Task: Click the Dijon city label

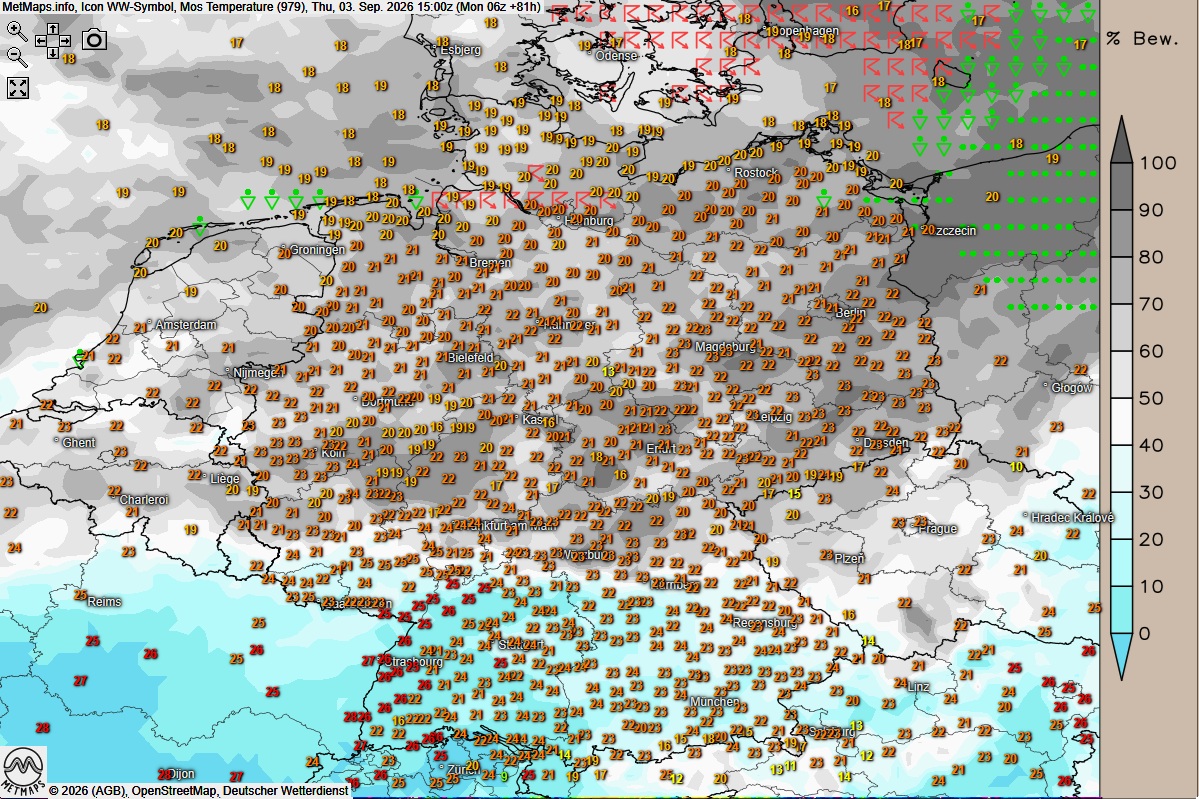Action: coord(181,774)
